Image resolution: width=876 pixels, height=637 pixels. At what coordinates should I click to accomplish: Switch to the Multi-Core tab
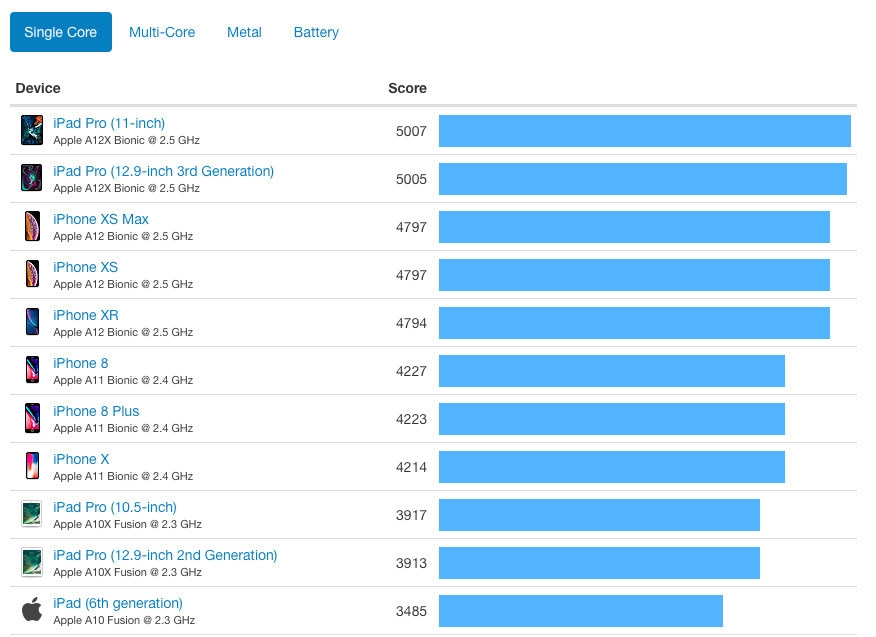click(162, 32)
